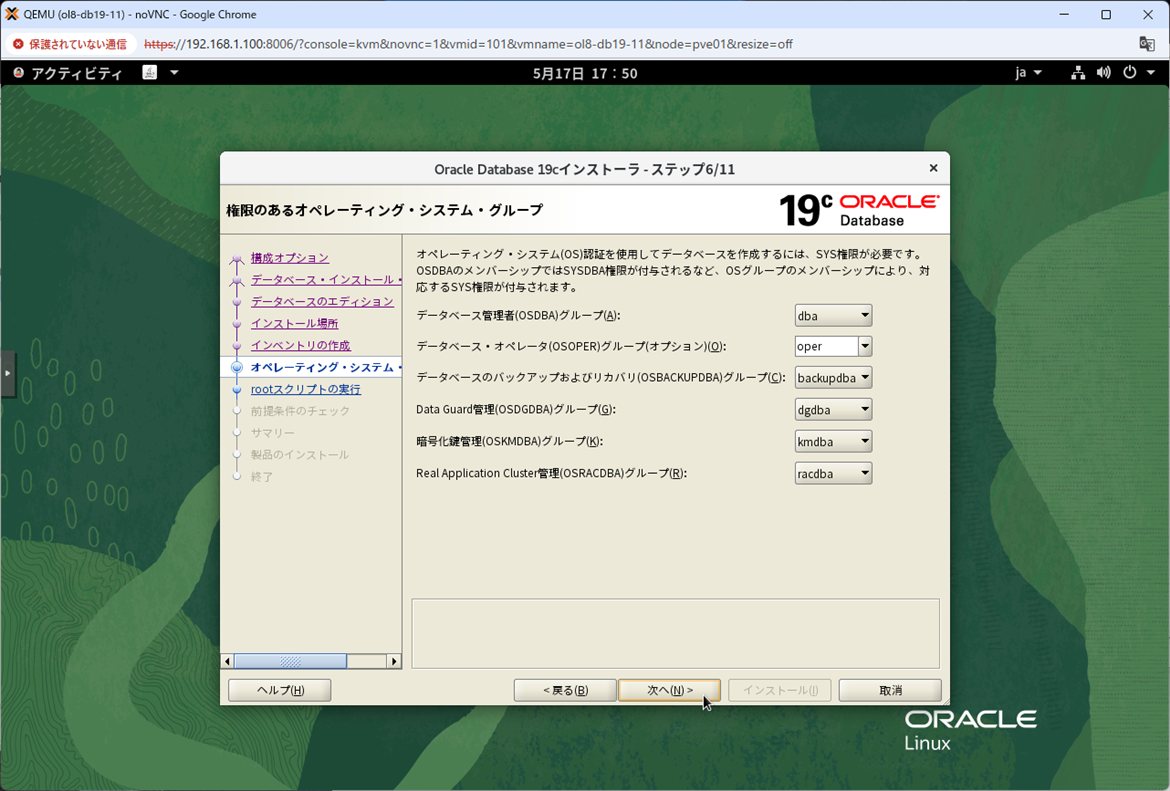Click the 戻る(B) back button

[x=565, y=690]
